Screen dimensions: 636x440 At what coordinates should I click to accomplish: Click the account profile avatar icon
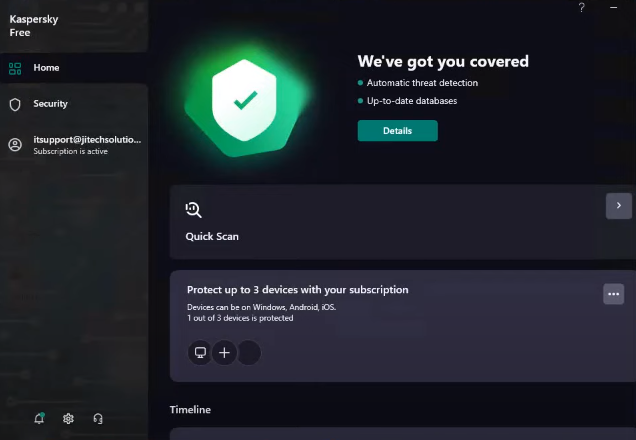(15, 145)
